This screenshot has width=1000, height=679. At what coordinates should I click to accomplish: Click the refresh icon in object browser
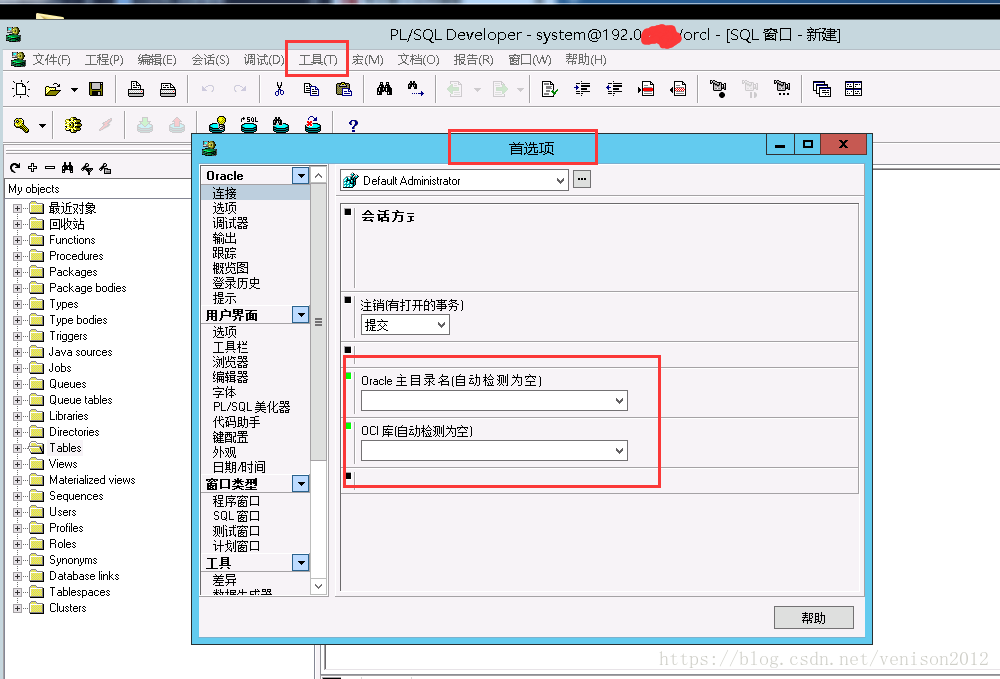(15, 168)
